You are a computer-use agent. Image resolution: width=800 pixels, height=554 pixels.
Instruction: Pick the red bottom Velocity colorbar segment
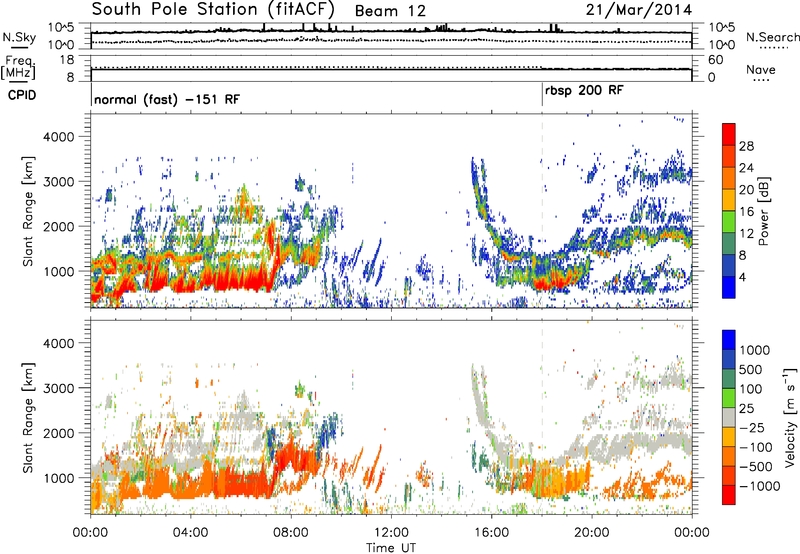pos(729,495)
